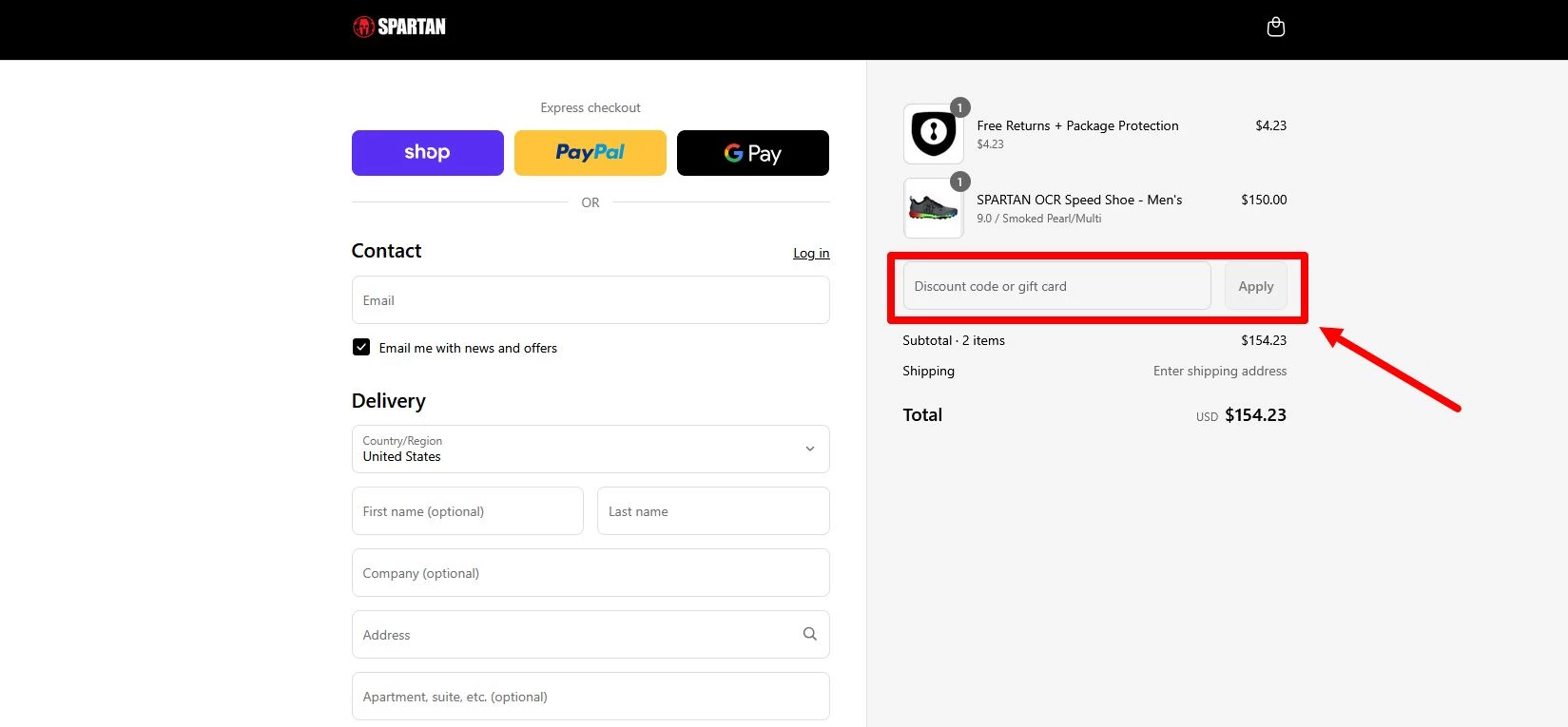1568x727 pixels.
Task: Click the Log in link
Action: pyautogui.click(x=811, y=253)
